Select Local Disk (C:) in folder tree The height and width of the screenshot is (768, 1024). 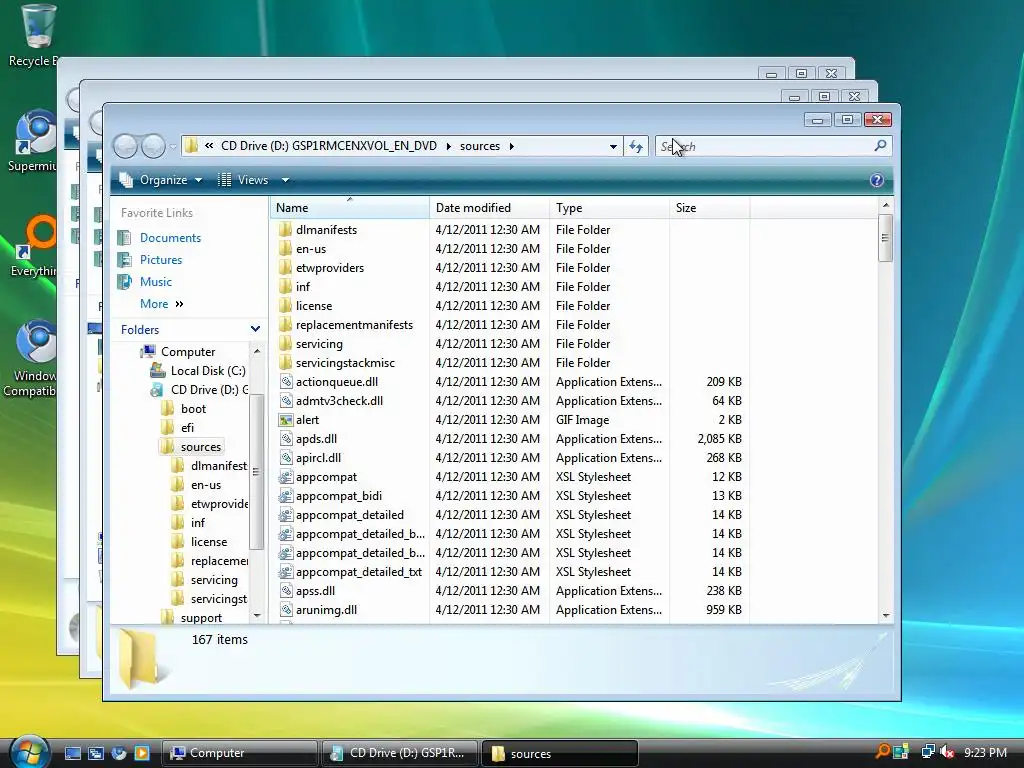click(x=208, y=371)
